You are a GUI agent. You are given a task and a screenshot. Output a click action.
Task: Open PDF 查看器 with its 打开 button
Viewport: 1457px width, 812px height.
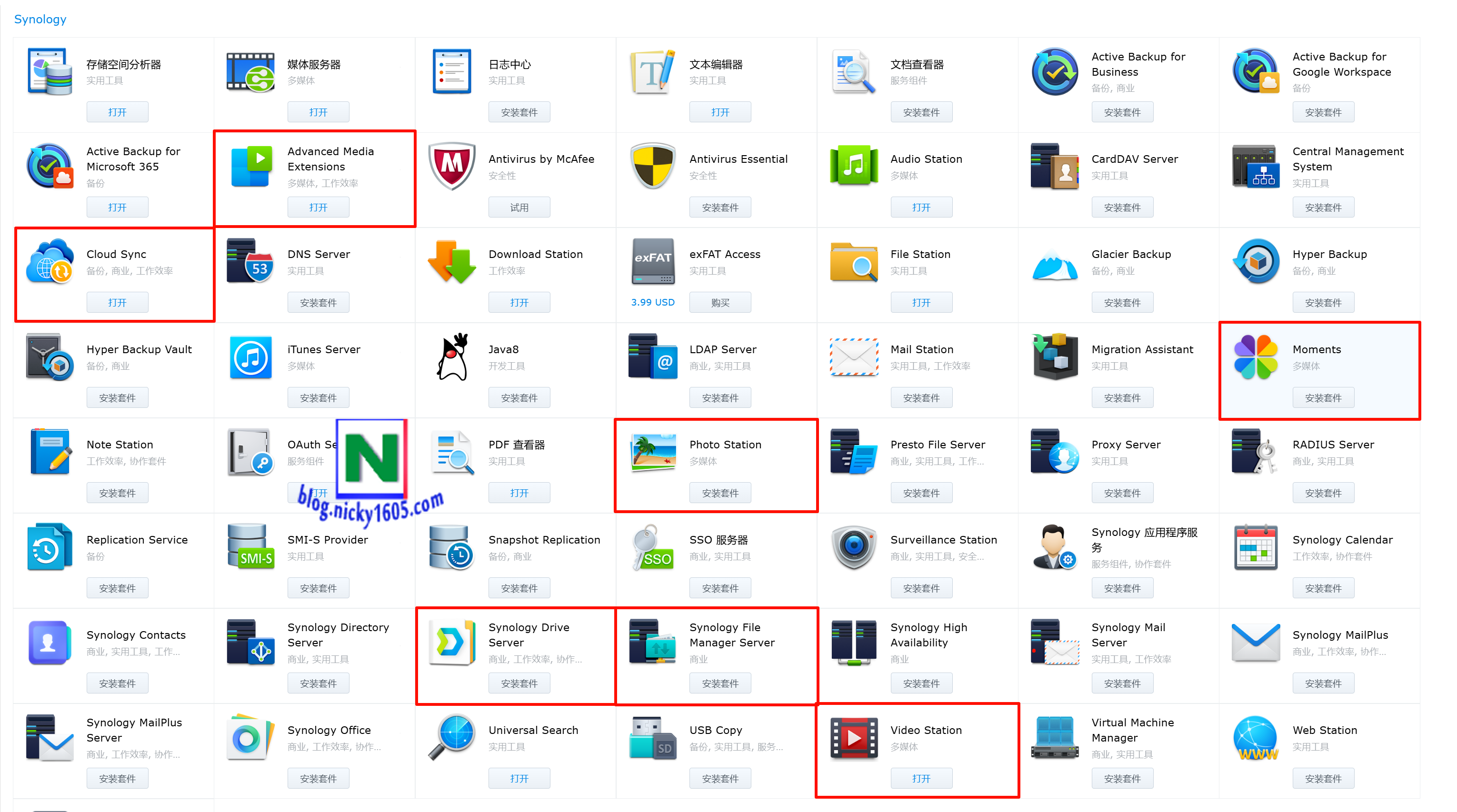(x=519, y=493)
